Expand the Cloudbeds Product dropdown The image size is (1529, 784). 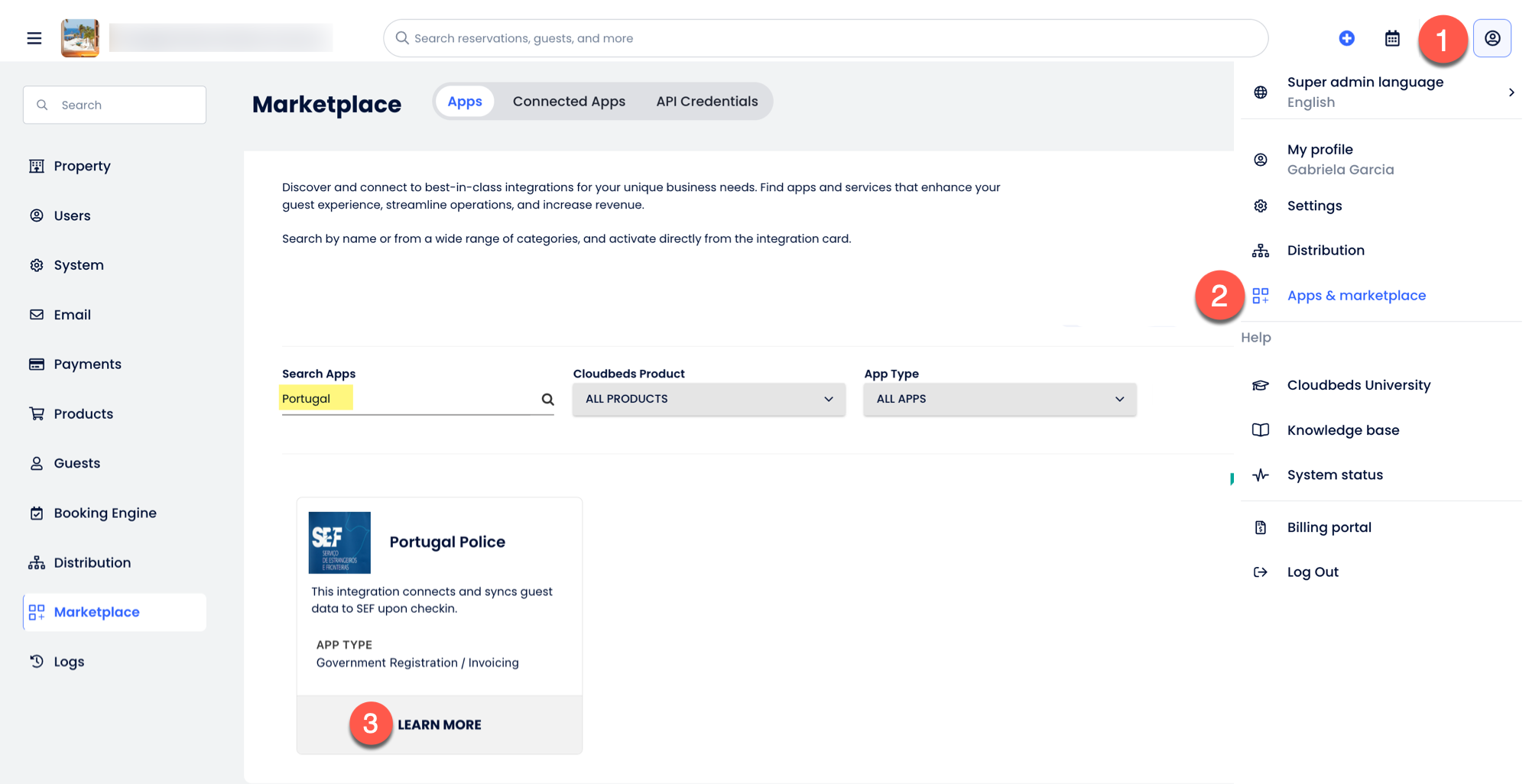point(709,399)
